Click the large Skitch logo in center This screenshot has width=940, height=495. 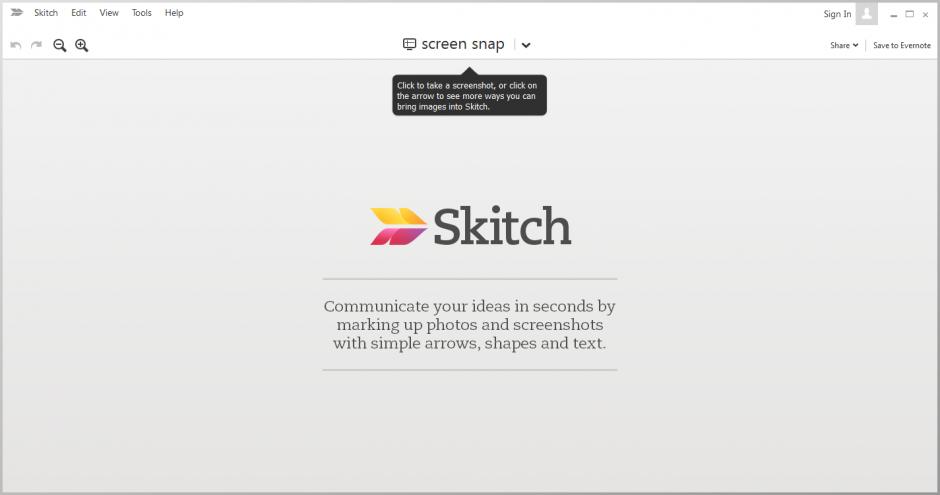(x=470, y=226)
